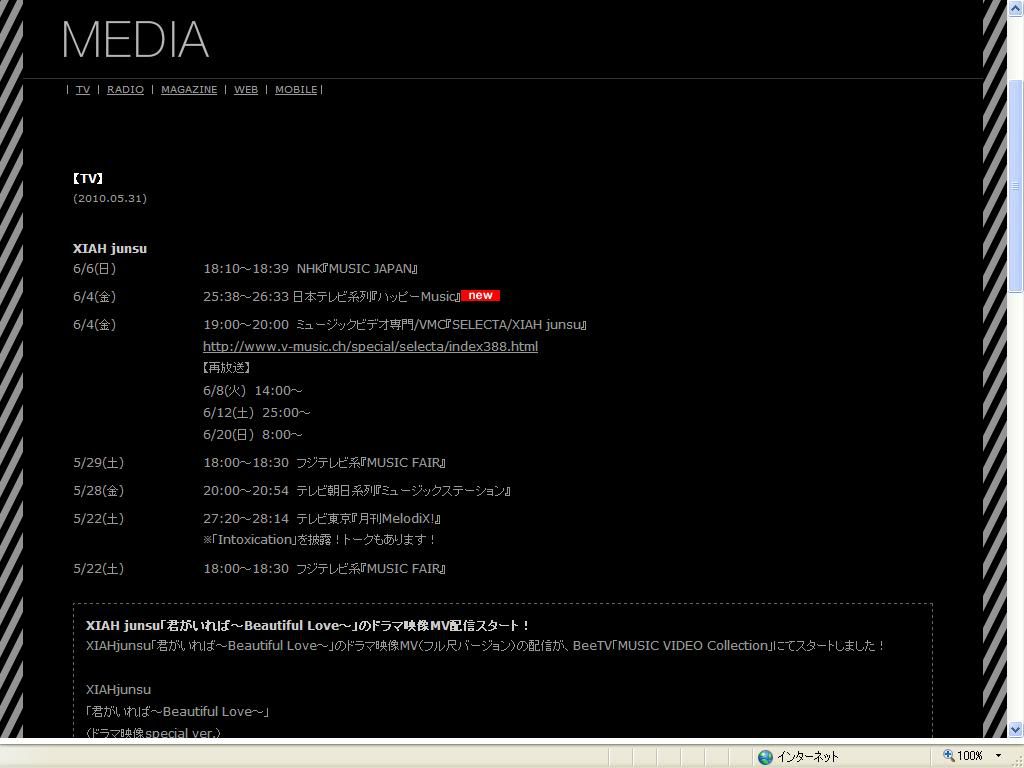This screenshot has height=768, width=1024.
Task: Click the MEDIA page heading
Action: 135,40
